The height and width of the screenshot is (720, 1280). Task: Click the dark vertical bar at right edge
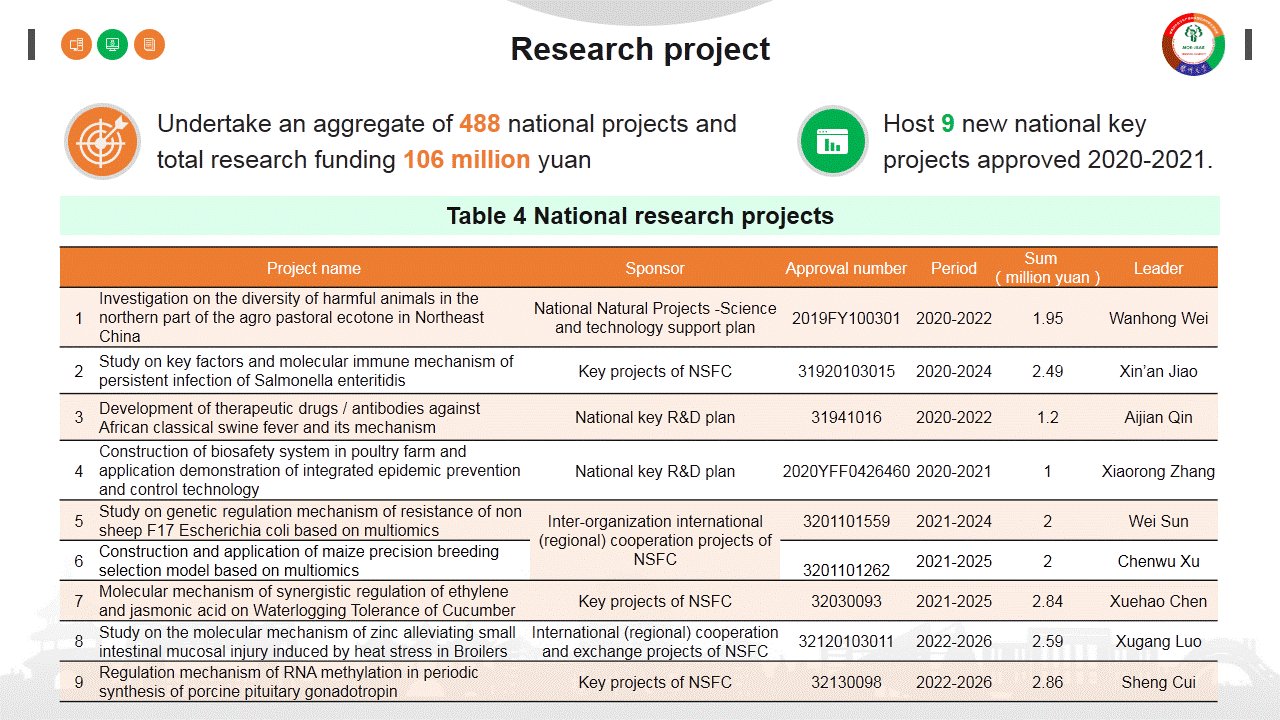point(1248,44)
